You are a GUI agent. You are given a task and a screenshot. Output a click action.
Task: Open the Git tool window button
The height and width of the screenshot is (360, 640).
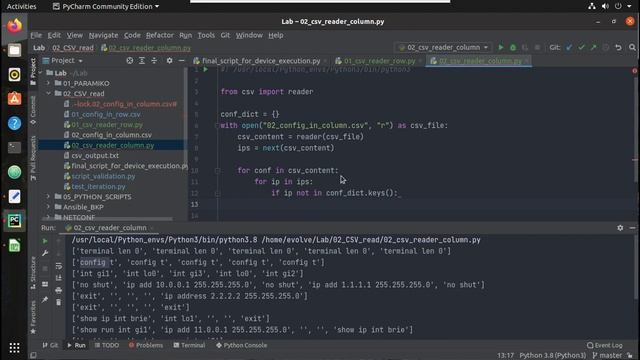click(x=50, y=345)
